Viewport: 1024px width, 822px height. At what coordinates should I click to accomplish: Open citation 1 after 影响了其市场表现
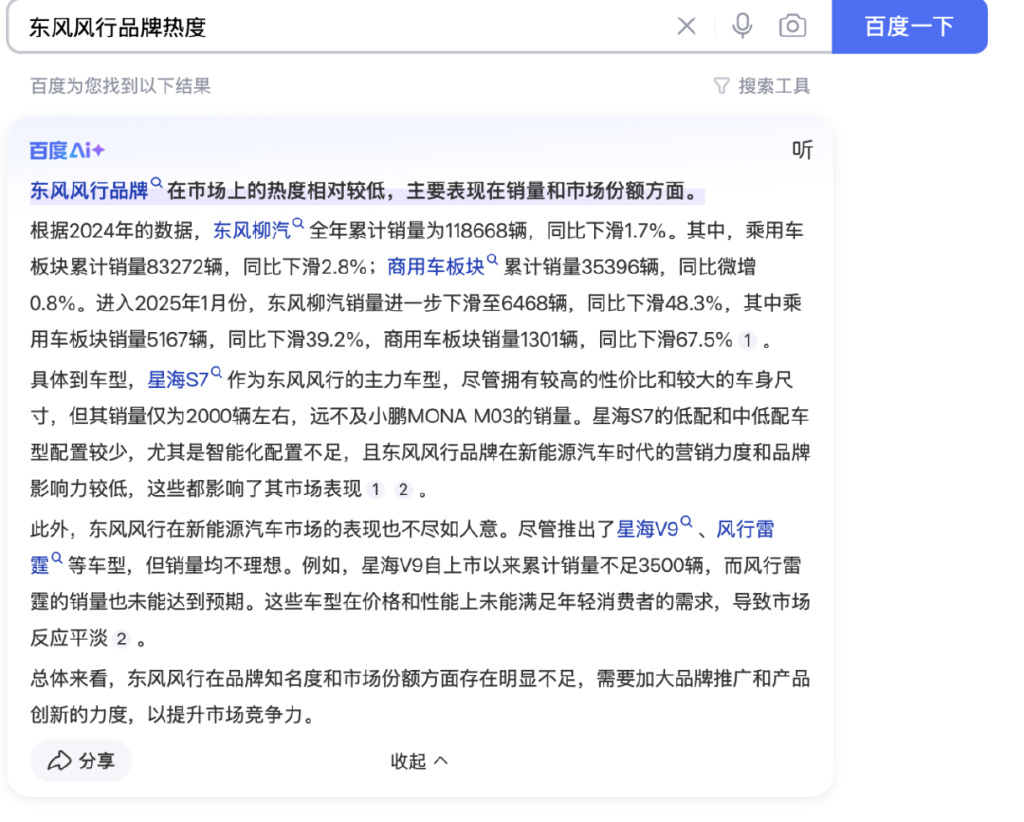(376, 490)
